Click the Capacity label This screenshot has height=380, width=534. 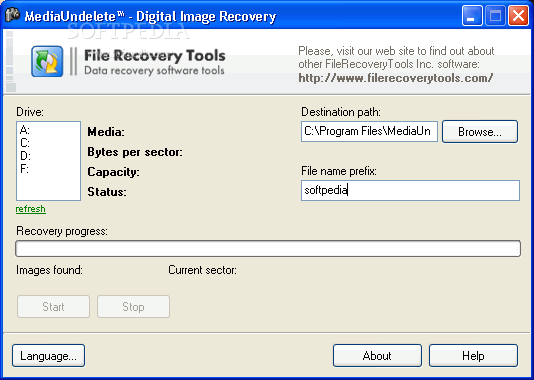pos(113,172)
